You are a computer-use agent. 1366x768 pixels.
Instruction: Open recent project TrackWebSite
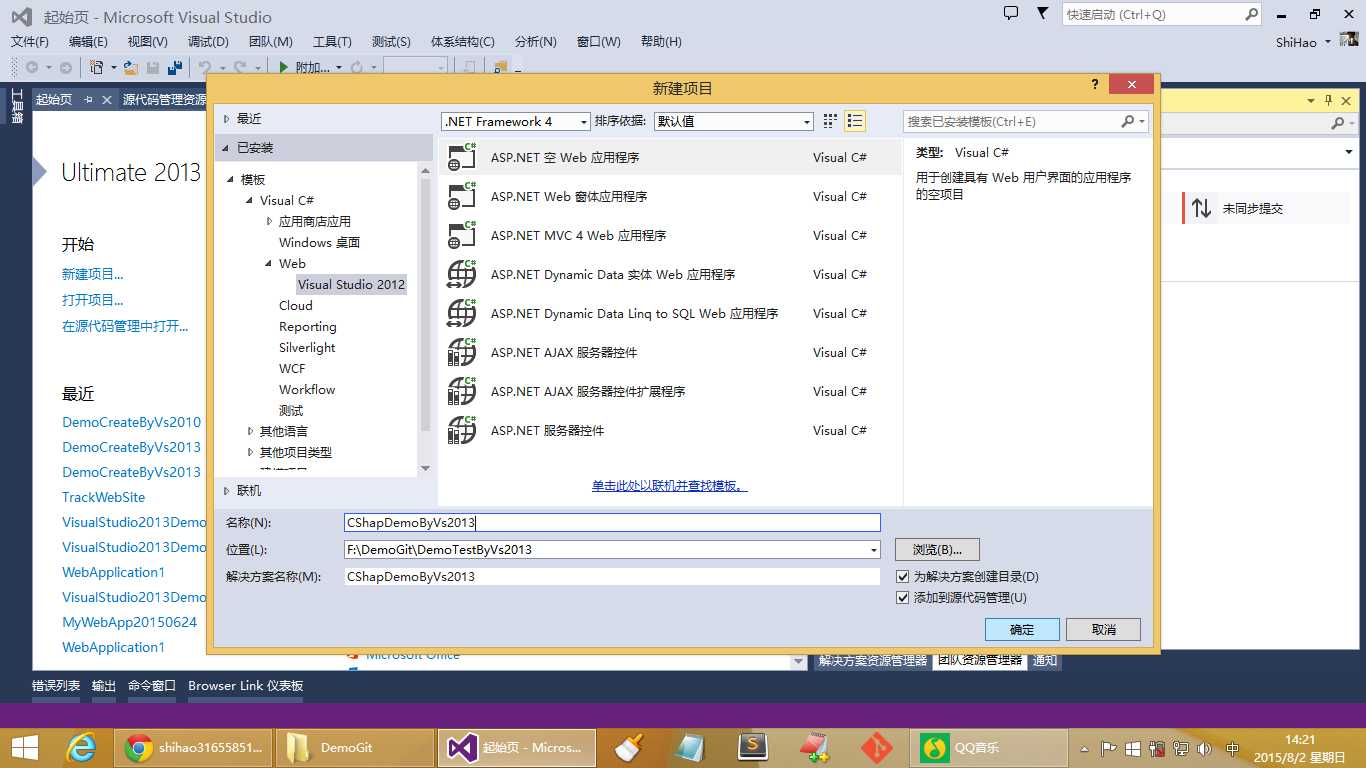(x=104, y=497)
